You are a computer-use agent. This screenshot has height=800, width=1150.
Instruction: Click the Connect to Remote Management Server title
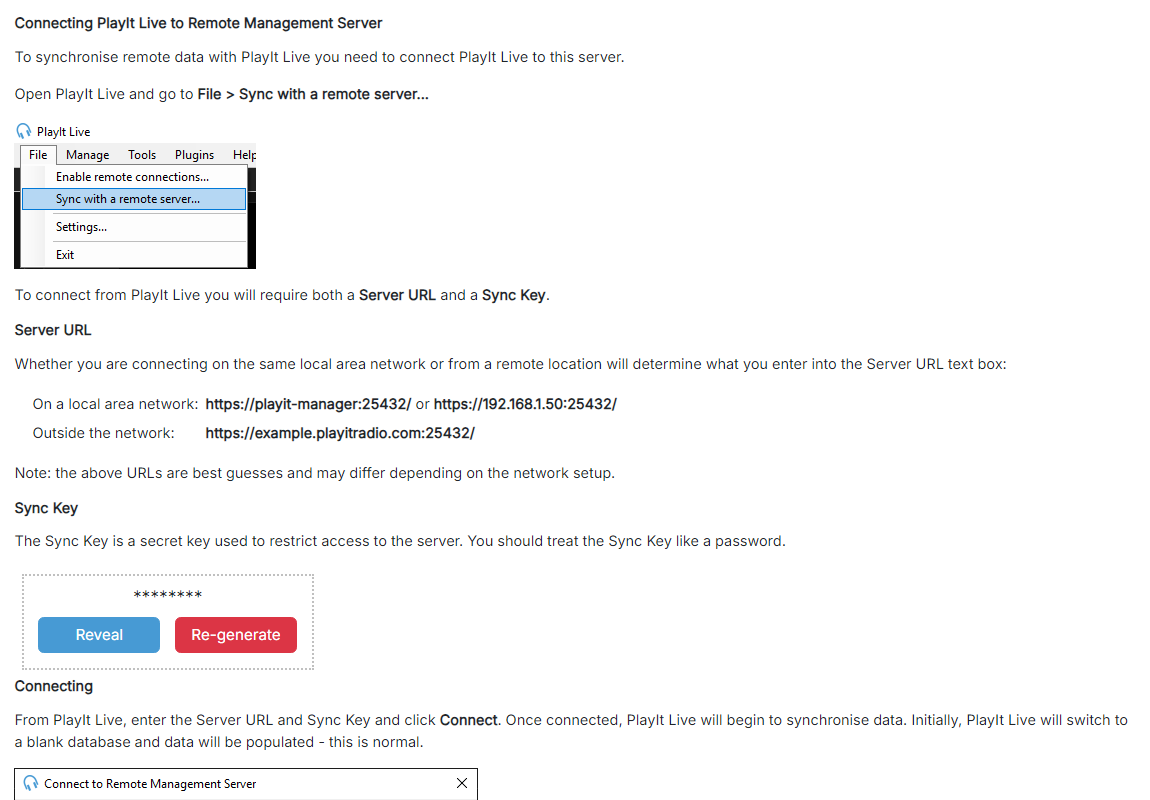coord(150,784)
